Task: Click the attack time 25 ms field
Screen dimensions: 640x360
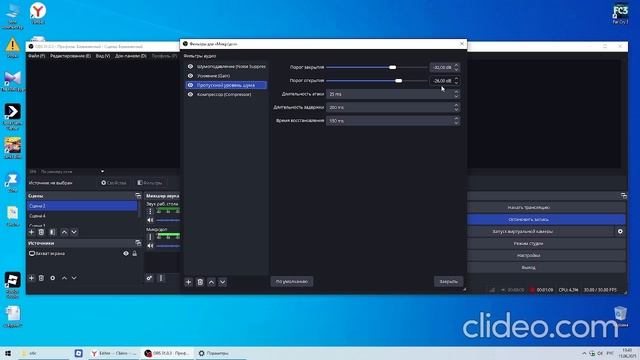Action: (x=393, y=94)
